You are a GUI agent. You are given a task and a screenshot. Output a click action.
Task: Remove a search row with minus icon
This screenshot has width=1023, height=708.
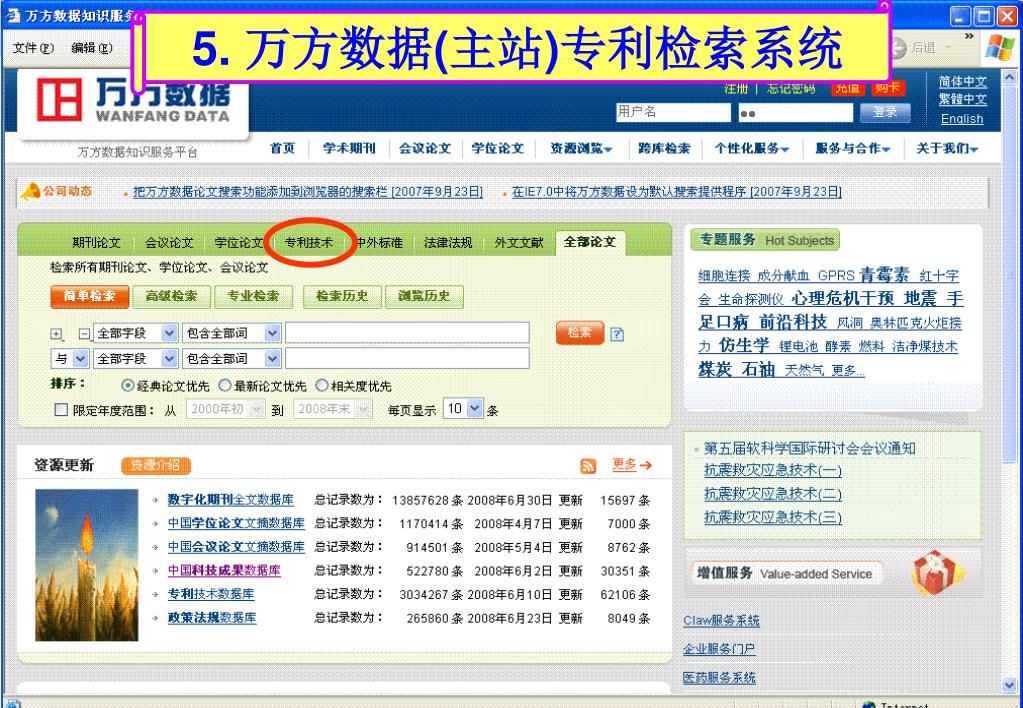click(84, 334)
